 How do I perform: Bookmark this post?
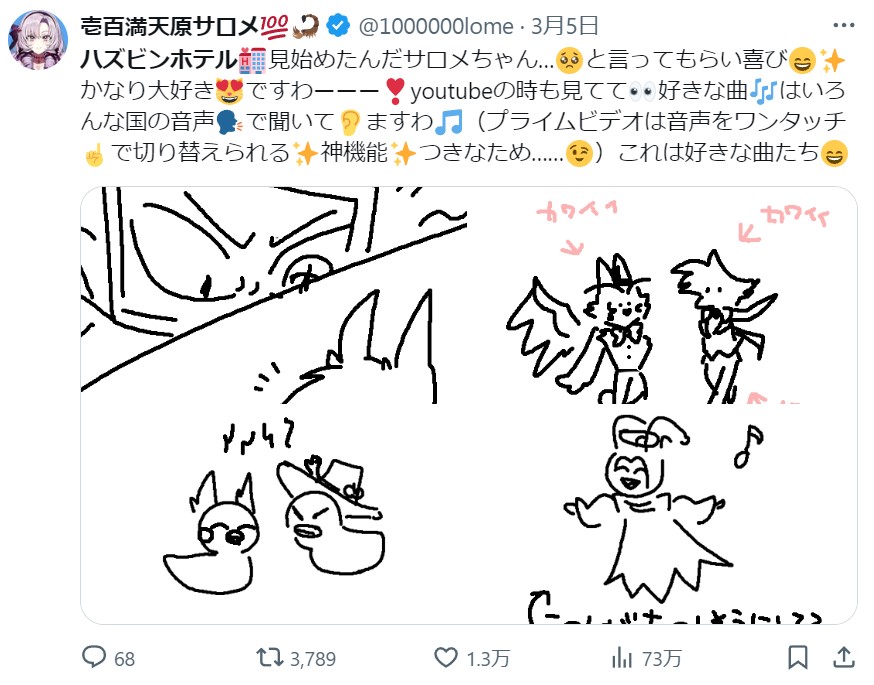pyautogui.click(x=798, y=658)
